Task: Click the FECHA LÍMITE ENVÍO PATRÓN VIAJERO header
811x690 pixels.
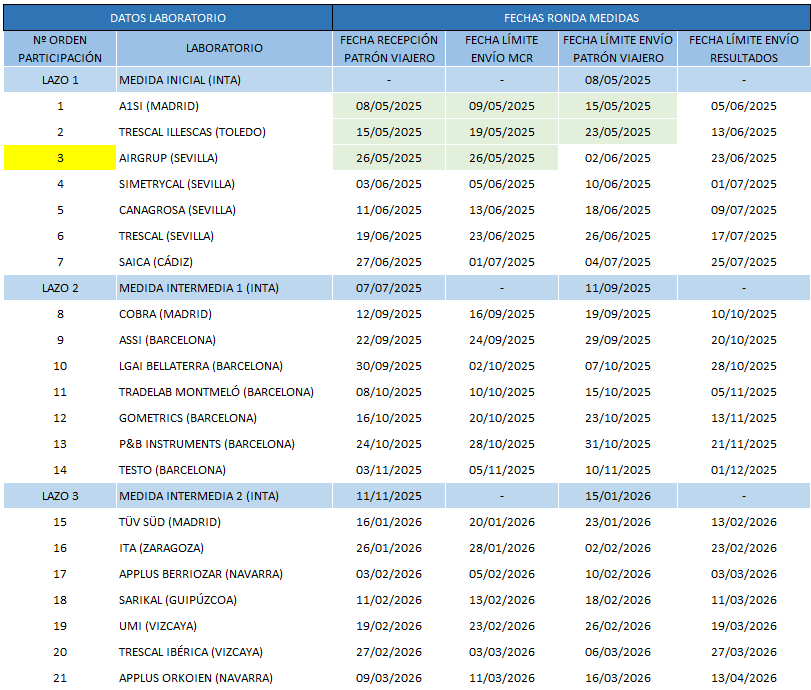Action: (618, 49)
